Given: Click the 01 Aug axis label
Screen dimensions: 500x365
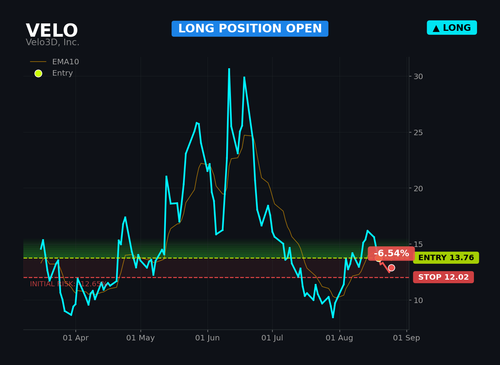Looking at the screenshot, I should tap(339, 338).
